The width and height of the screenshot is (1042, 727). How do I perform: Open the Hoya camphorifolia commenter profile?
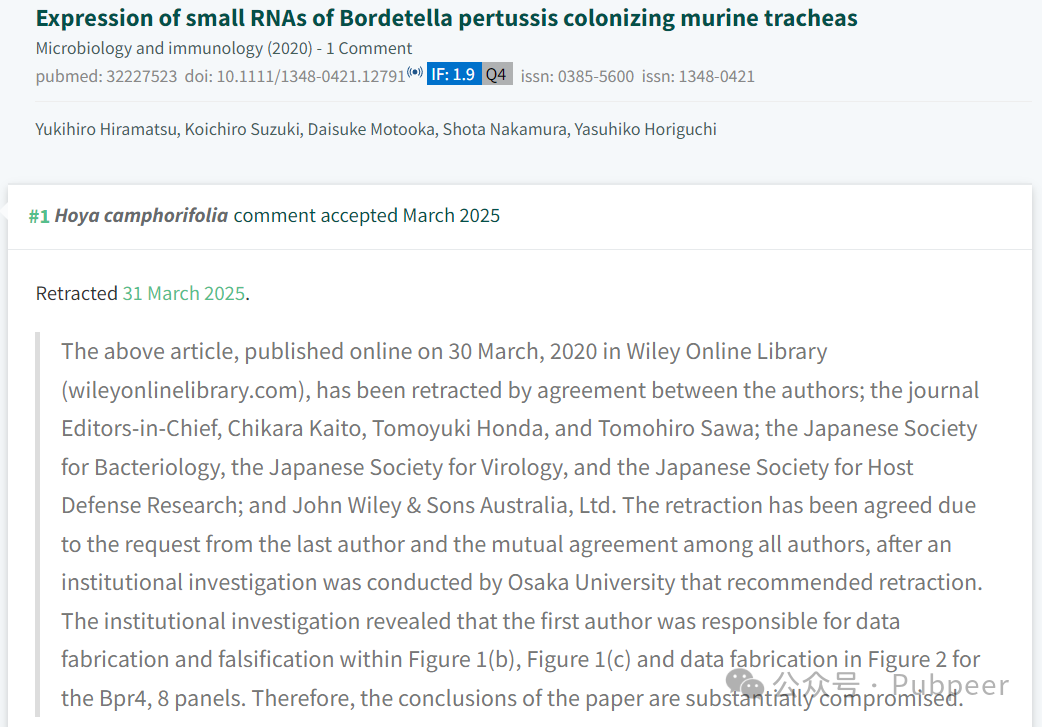click(141, 215)
